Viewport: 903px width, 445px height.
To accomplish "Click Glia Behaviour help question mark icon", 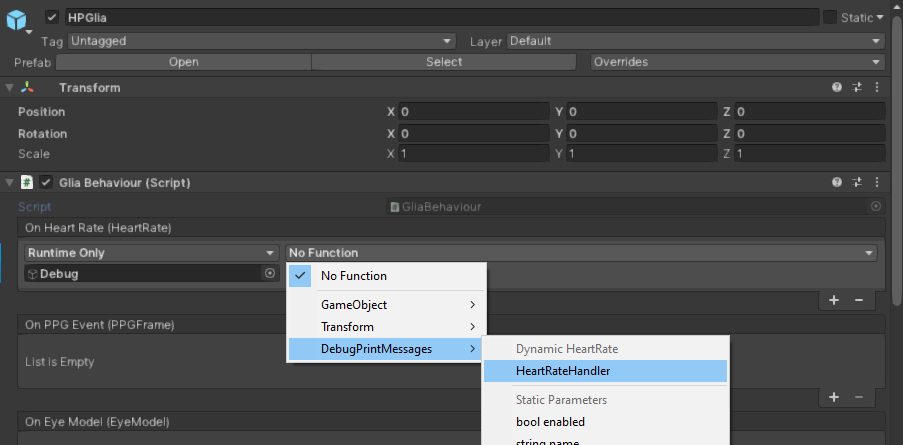I will click(x=837, y=183).
